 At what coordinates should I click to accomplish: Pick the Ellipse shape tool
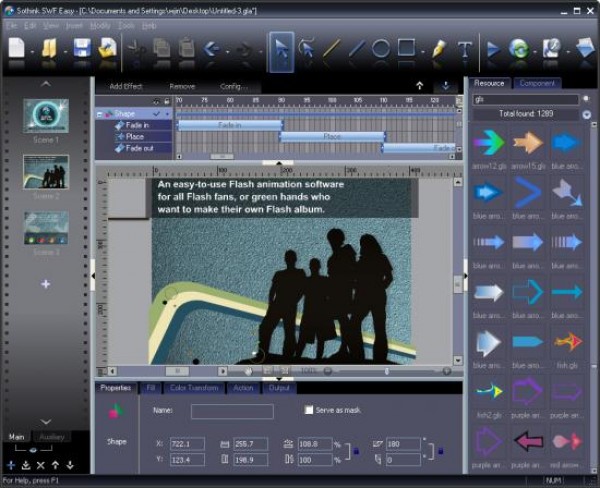coord(381,48)
